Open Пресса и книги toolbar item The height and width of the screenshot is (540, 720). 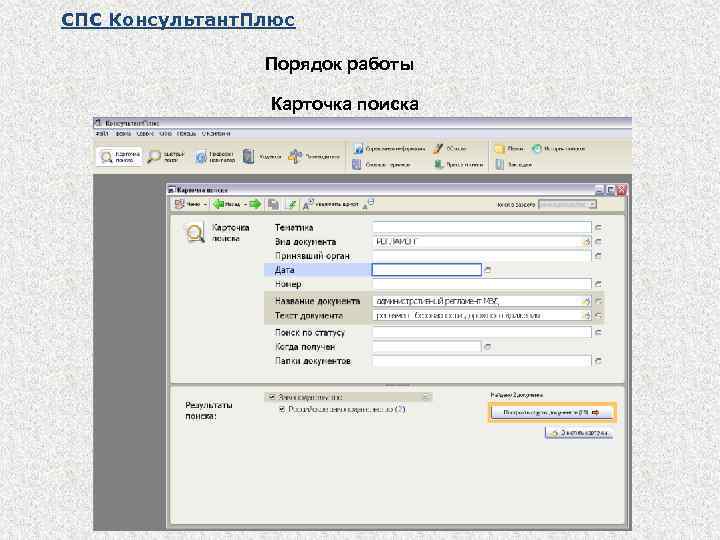point(459,164)
